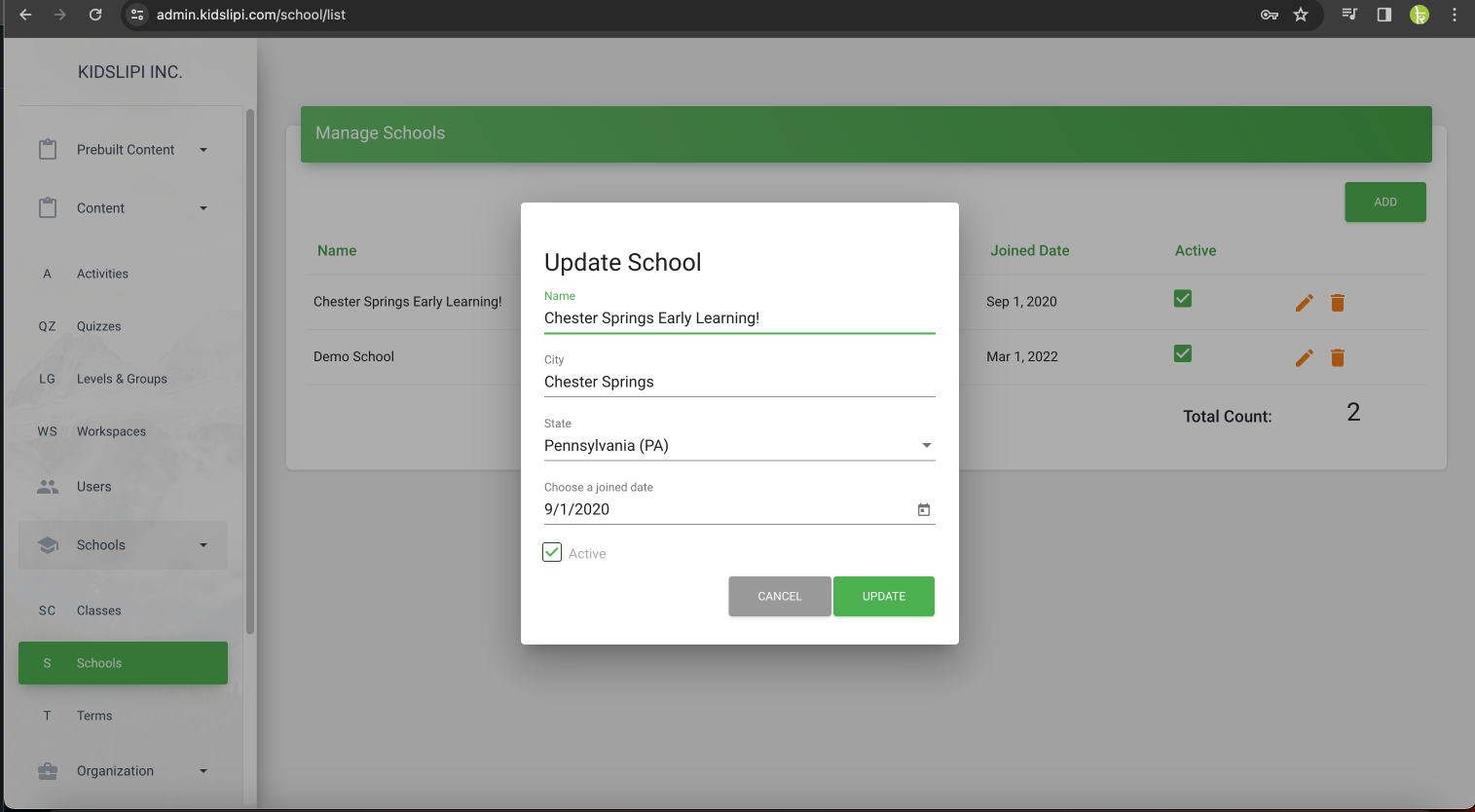Image resolution: width=1475 pixels, height=812 pixels.
Task: Click the edit pencil for Chester Springs Early Learning
Action: coord(1304,303)
